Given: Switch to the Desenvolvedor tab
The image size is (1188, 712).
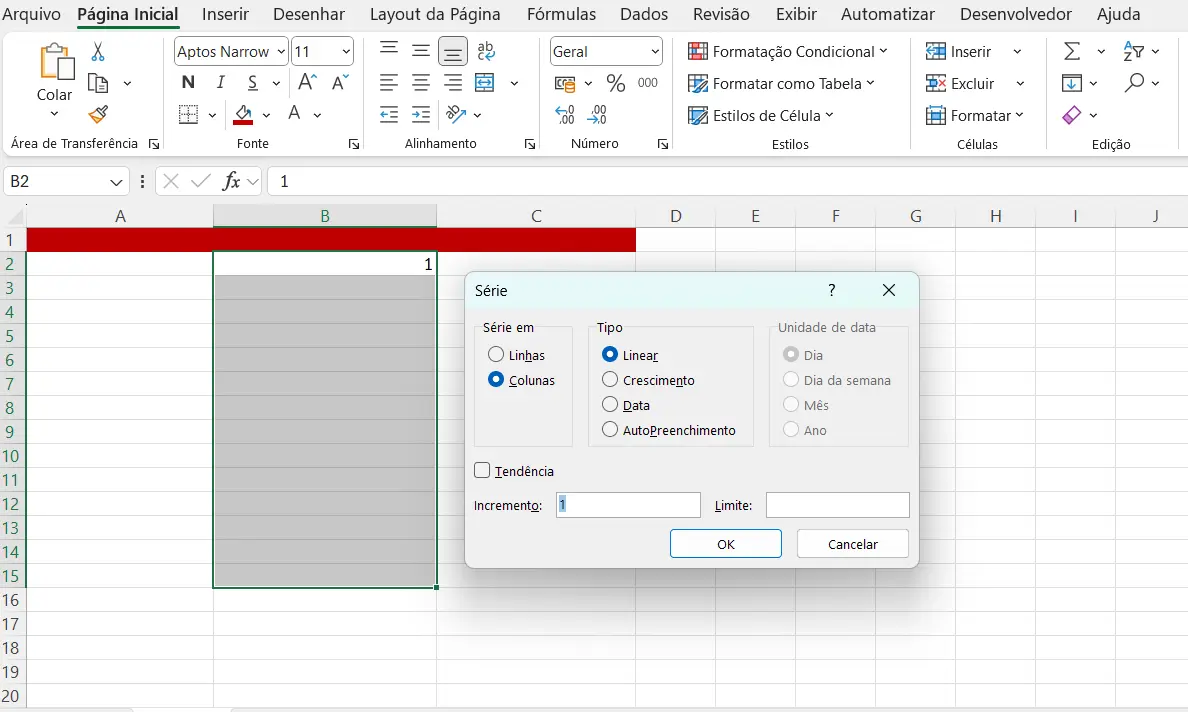Looking at the screenshot, I should (1016, 14).
